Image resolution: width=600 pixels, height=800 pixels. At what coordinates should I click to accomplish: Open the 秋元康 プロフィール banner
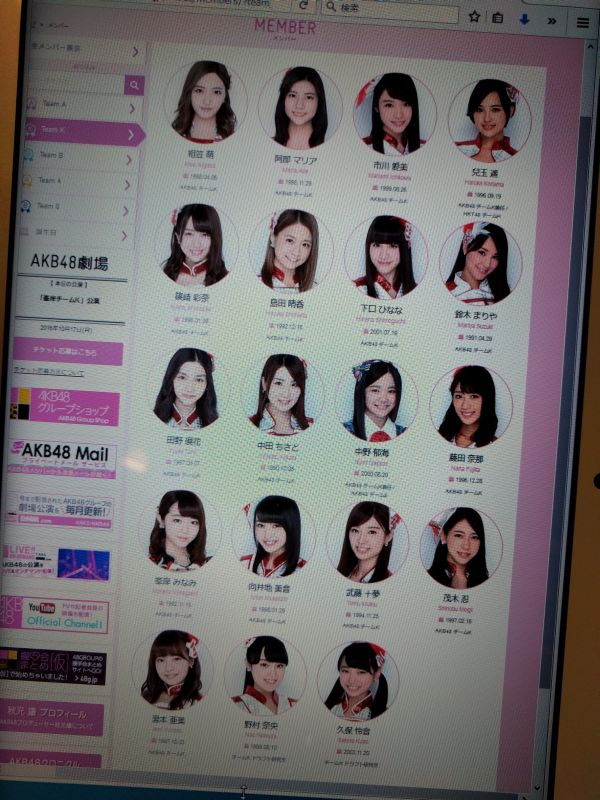(51, 718)
